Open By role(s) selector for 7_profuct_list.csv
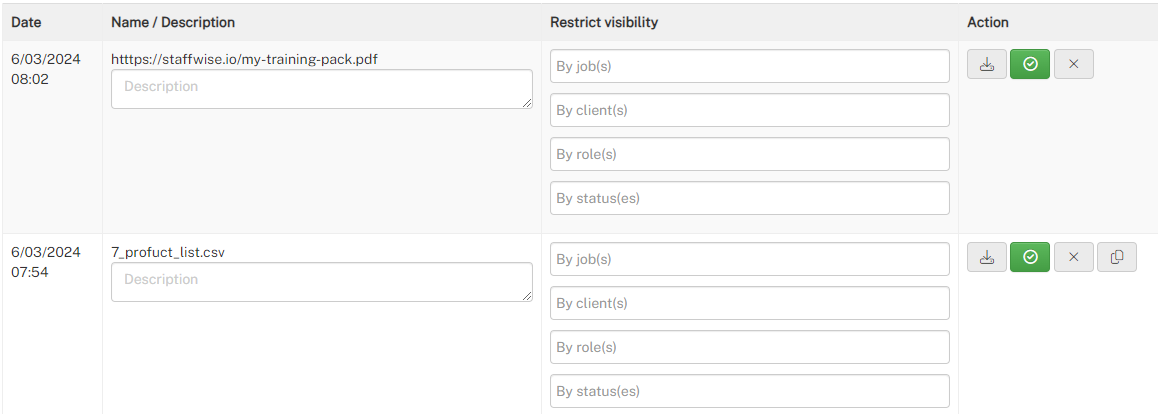Image resolution: width=1158 pixels, height=414 pixels. click(750, 347)
